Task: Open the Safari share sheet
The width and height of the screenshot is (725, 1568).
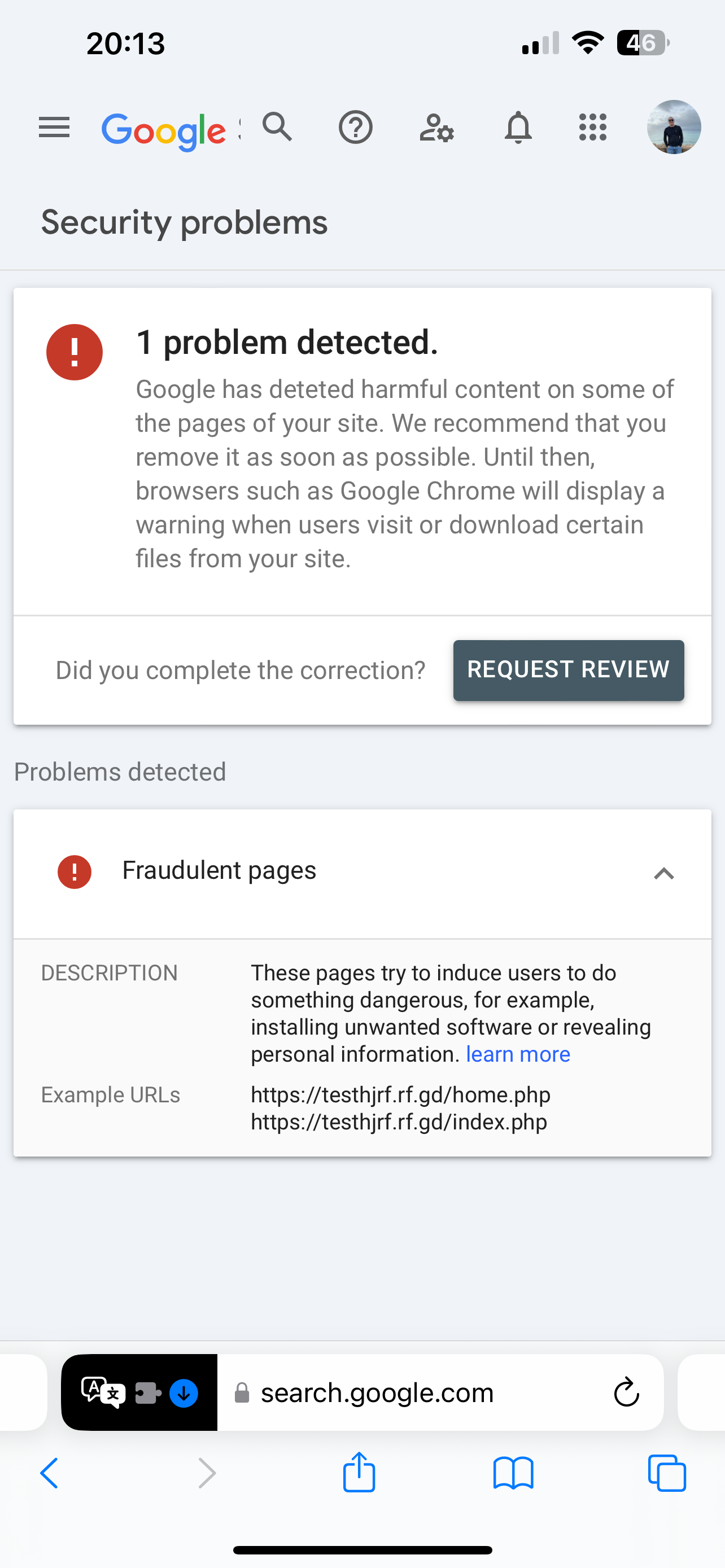Action: [359, 1472]
